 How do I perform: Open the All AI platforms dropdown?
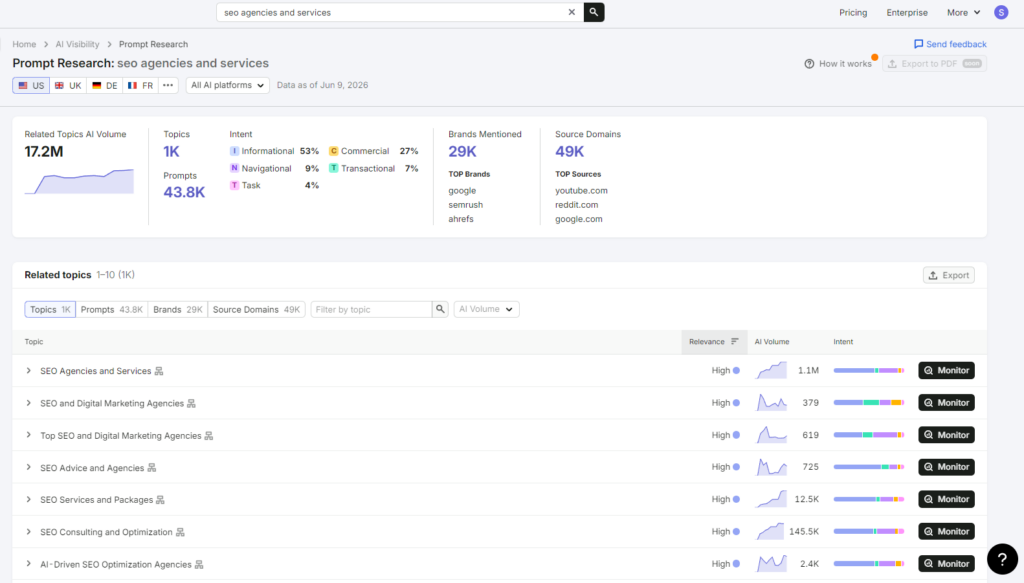[x=227, y=86]
